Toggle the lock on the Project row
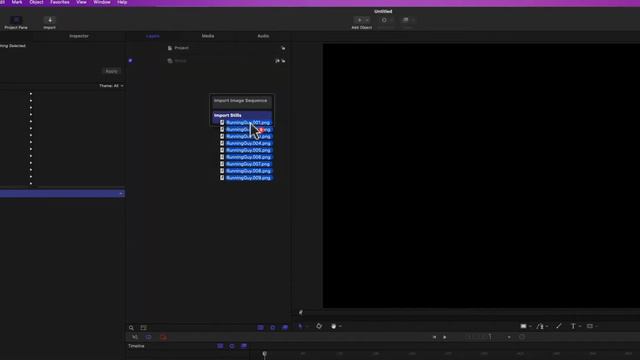This screenshot has height=360, width=640. 283,48
